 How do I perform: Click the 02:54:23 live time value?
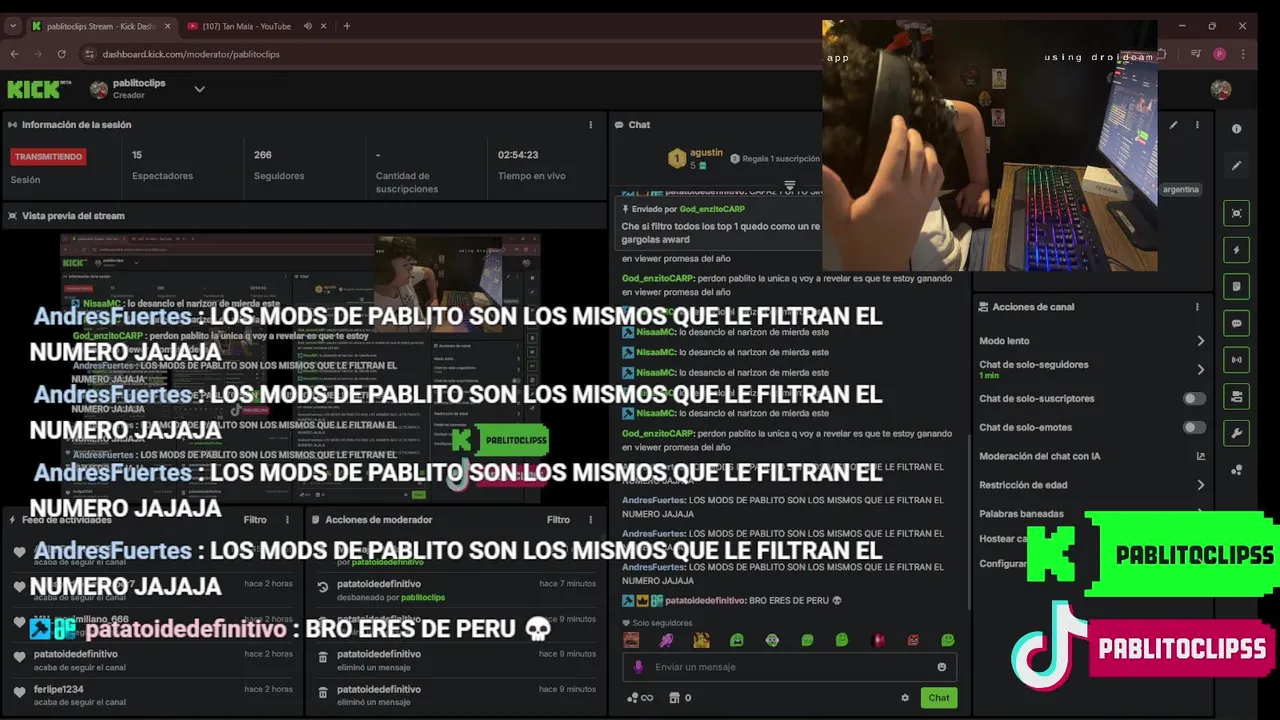pyautogui.click(x=518, y=155)
